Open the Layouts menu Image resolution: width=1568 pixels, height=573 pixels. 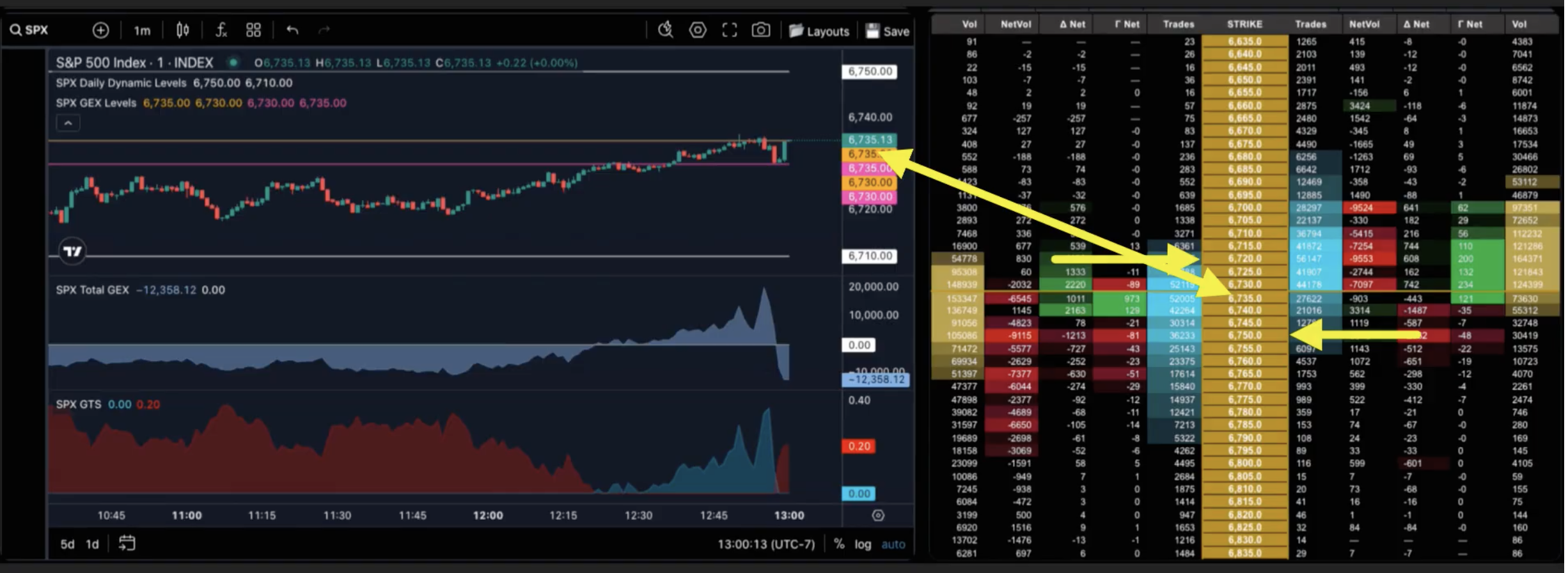[x=819, y=31]
